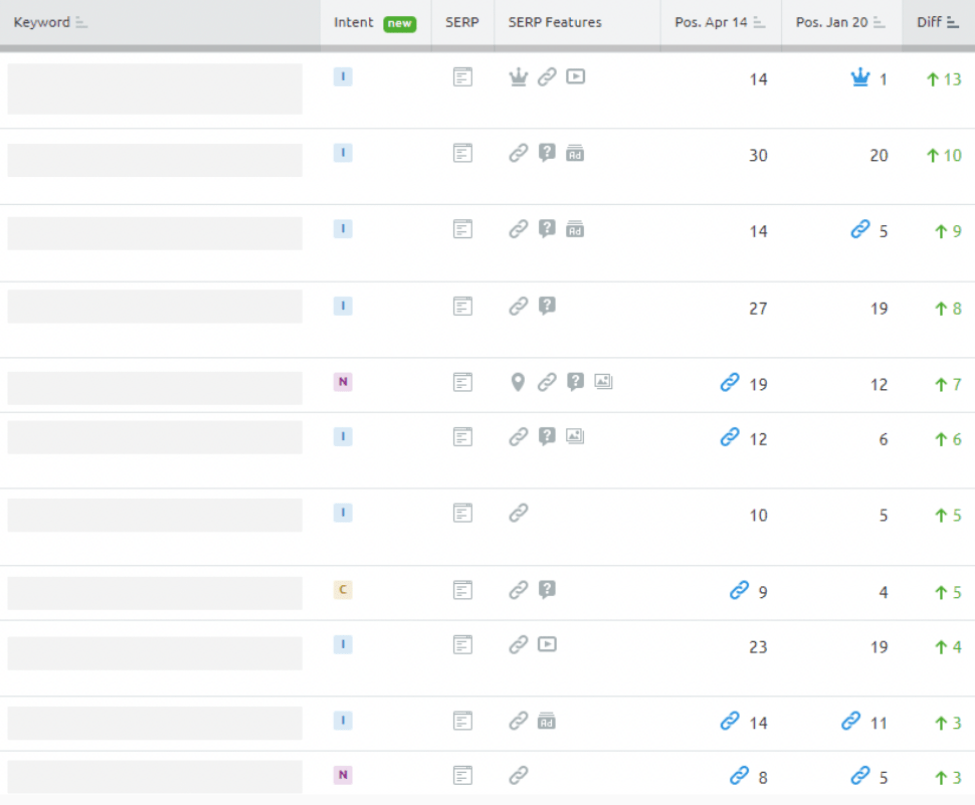Image resolution: width=975 pixels, height=805 pixels.
Task: Click the blue link icon beside position 12
Action: 730,437
